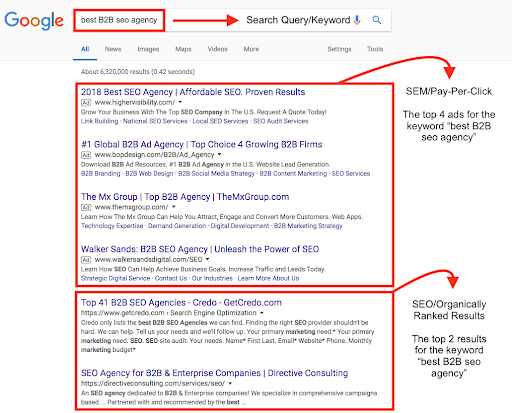Expand dropdown arrow next to getcredo.com URL
Image resolution: width=512 pixels, height=413 pixels.
[262, 313]
